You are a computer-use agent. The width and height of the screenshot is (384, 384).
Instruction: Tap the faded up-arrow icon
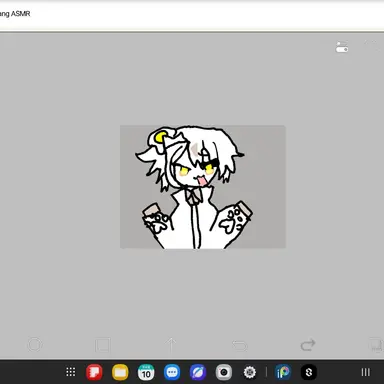tap(171, 345)
